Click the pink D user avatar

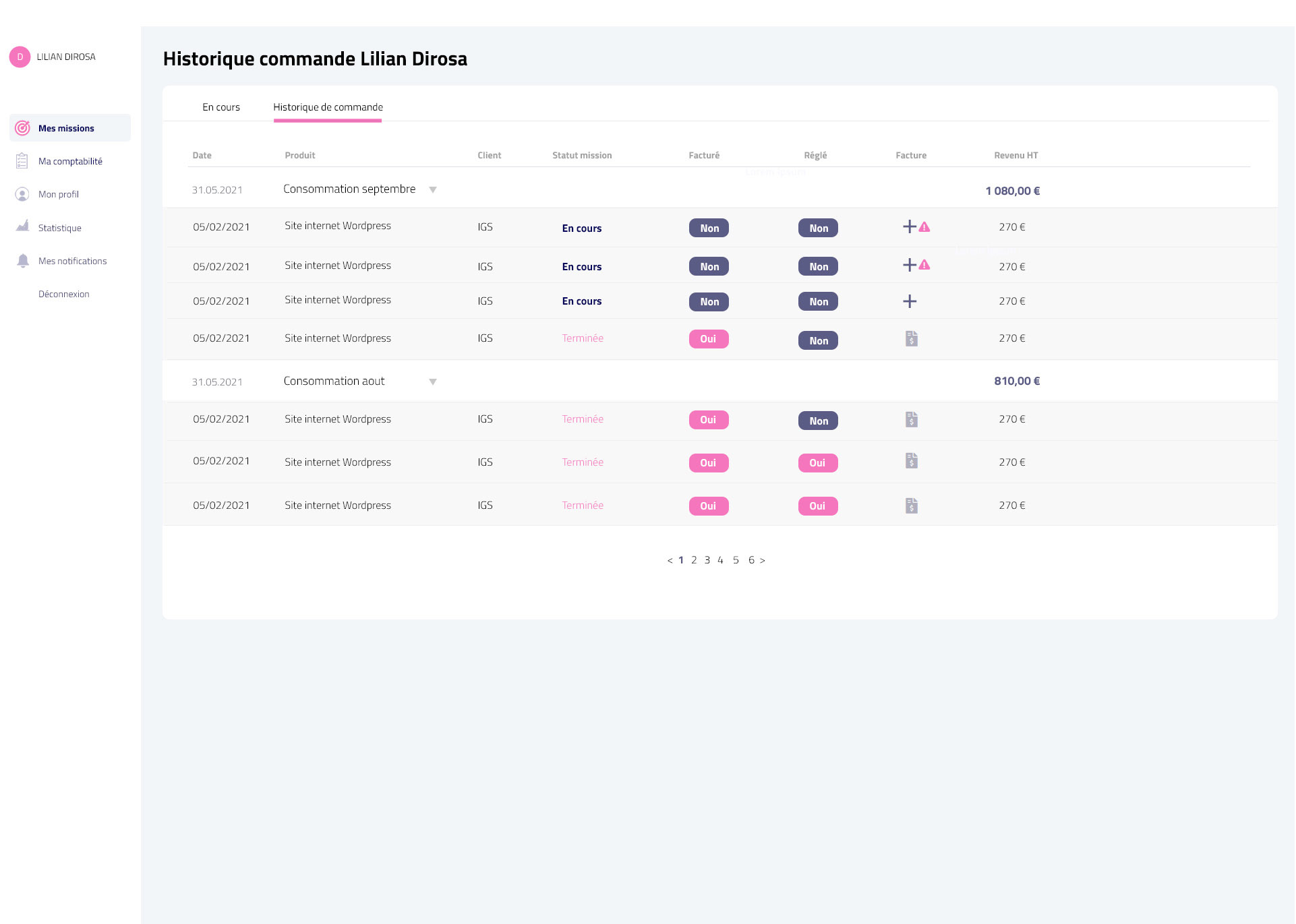tap(20, 57)
